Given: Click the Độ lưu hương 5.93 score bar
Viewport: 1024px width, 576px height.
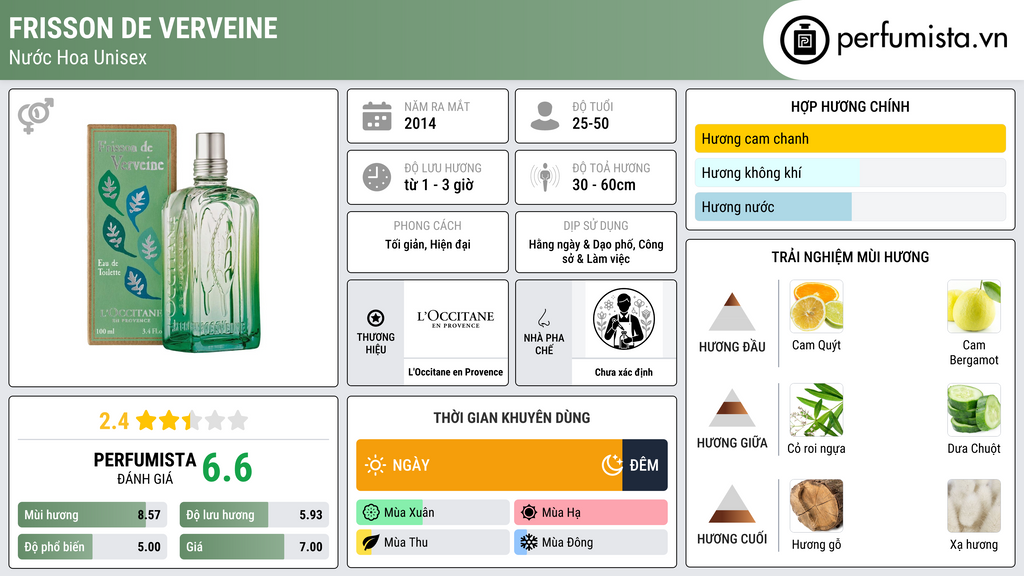Looking at the screenshot, I should (254, 515).
